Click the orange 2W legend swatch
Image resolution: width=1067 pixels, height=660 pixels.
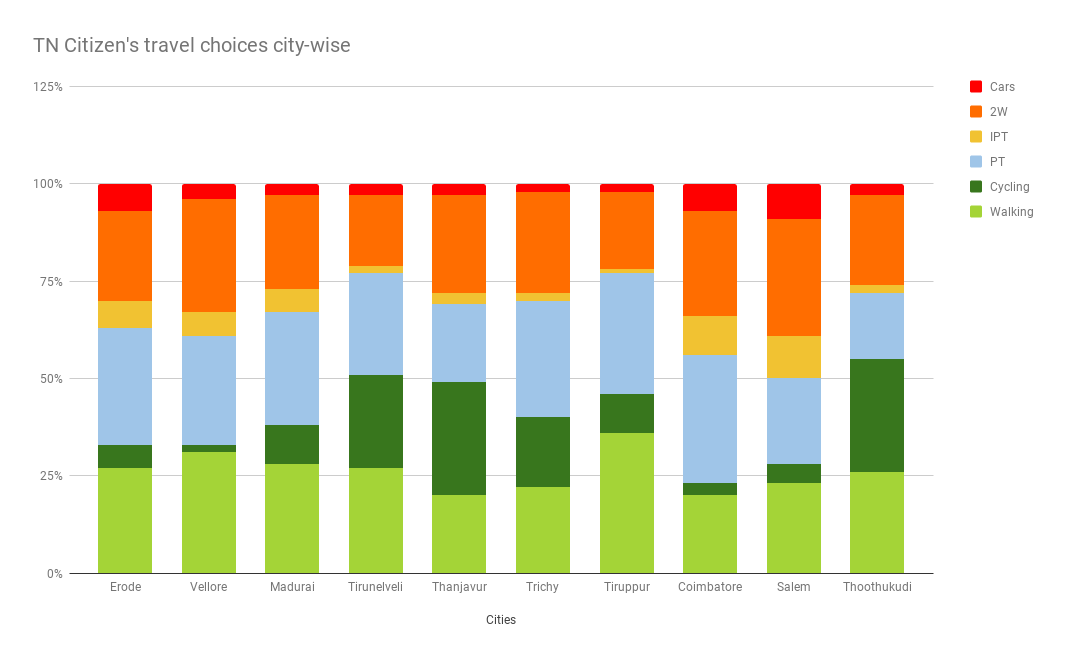coord(976,112)
